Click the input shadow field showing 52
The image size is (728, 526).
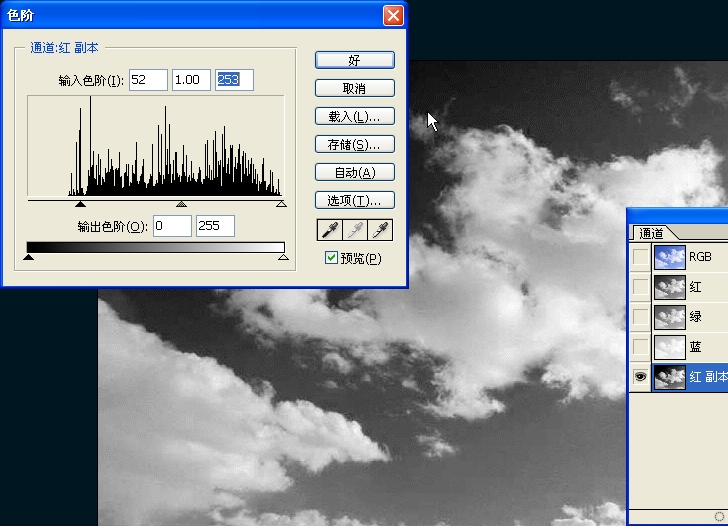coord(148,80)
